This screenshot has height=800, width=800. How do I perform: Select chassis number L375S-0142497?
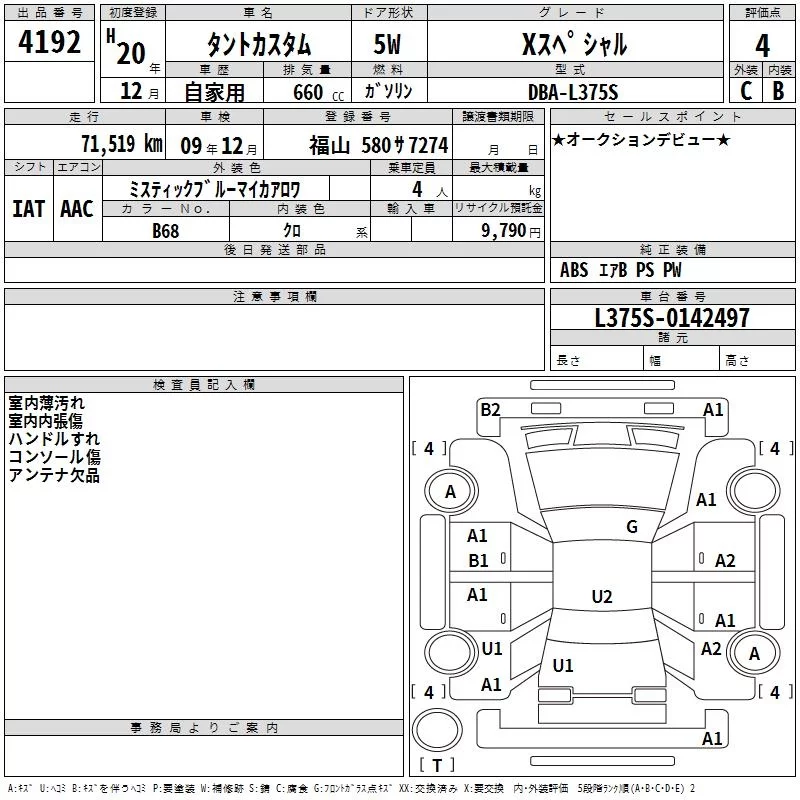point(672,318)
